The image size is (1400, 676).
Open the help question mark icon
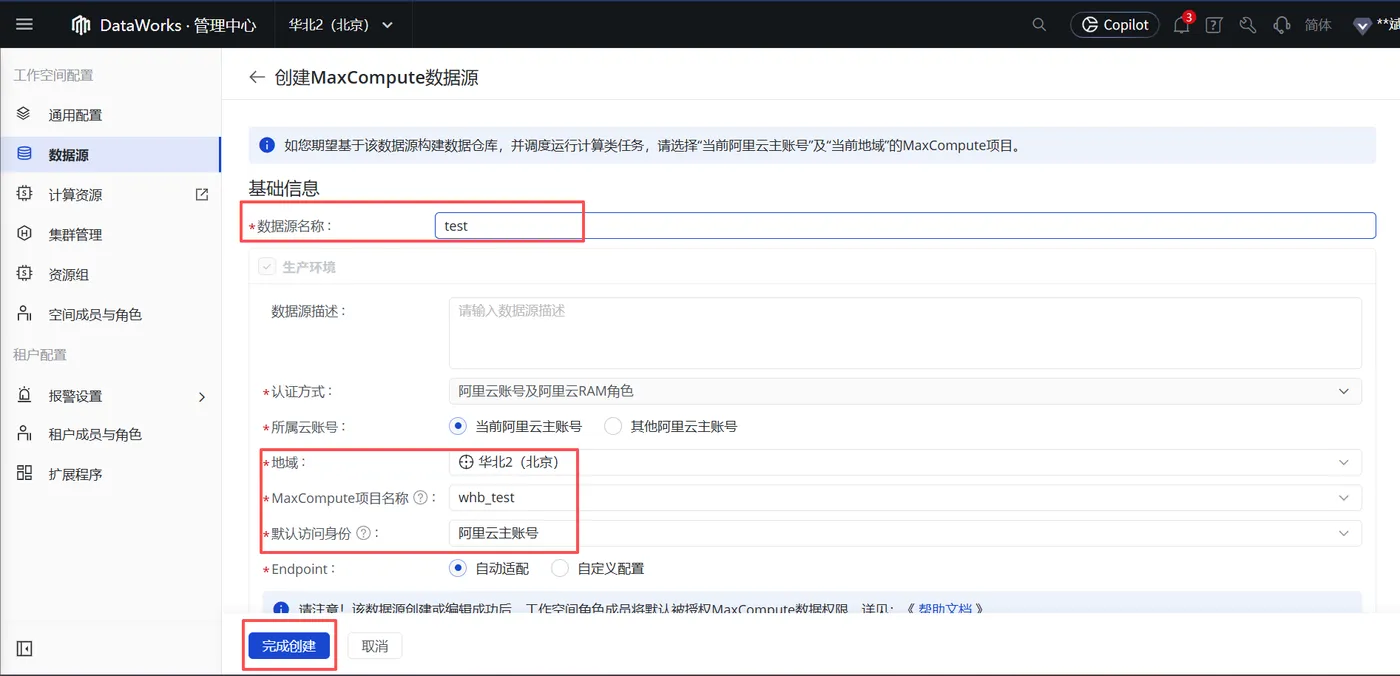(x=1214, y=25)
